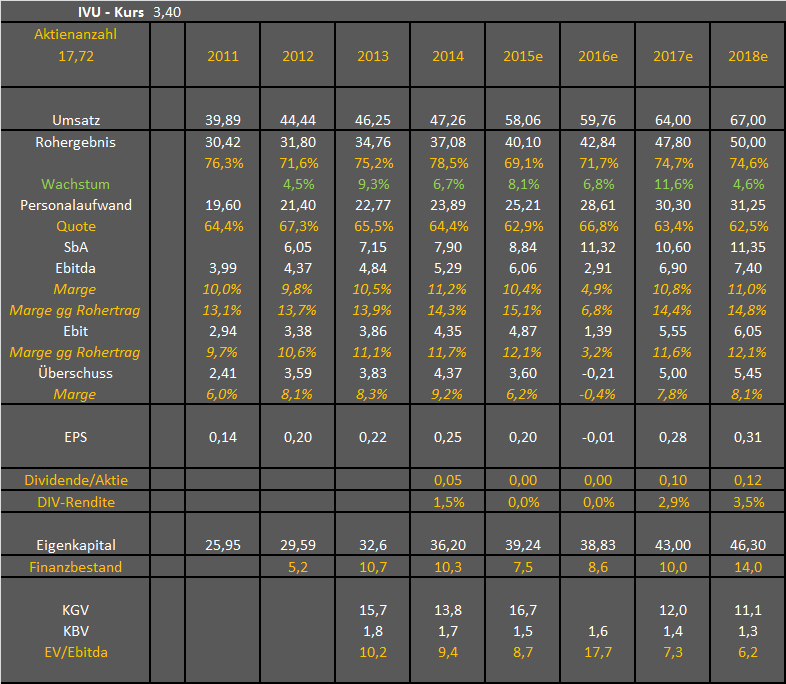
Task: Click the Dividende/Aktie label
Action: point(76,481)
